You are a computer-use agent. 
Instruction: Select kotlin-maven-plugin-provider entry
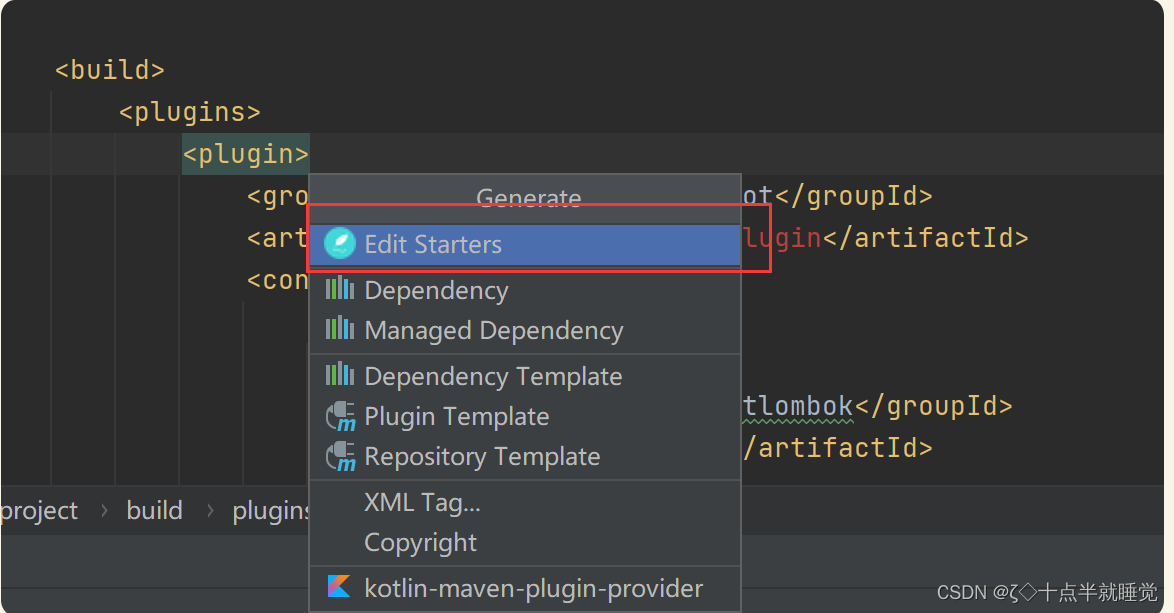click(x=525, y=588)
